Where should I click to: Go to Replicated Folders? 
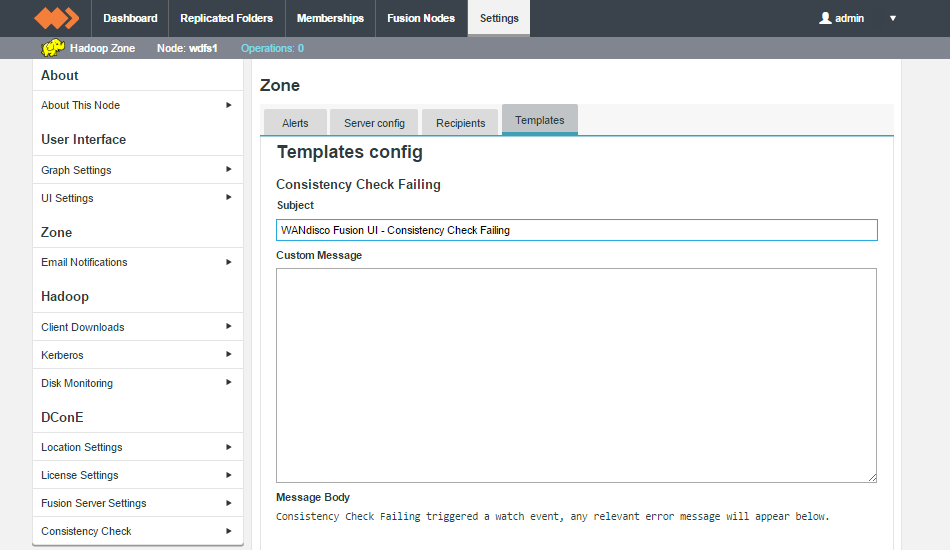click(x=227, y=18)
